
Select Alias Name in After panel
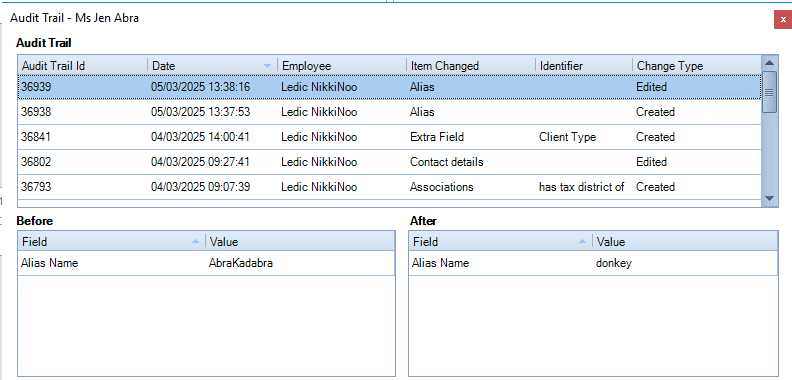(x=440, y=263)
